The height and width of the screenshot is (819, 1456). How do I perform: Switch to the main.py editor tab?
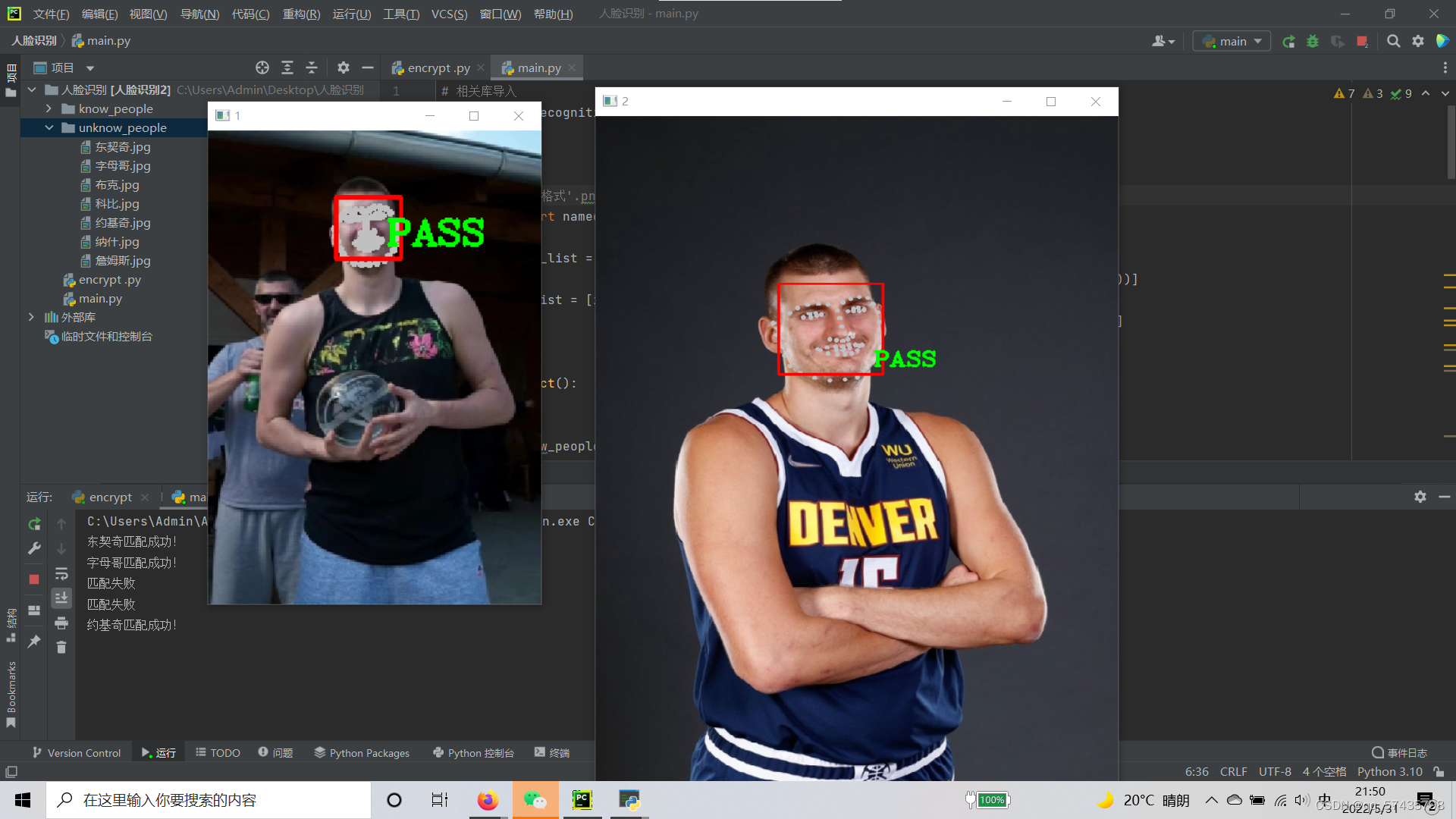coord(538,68)
